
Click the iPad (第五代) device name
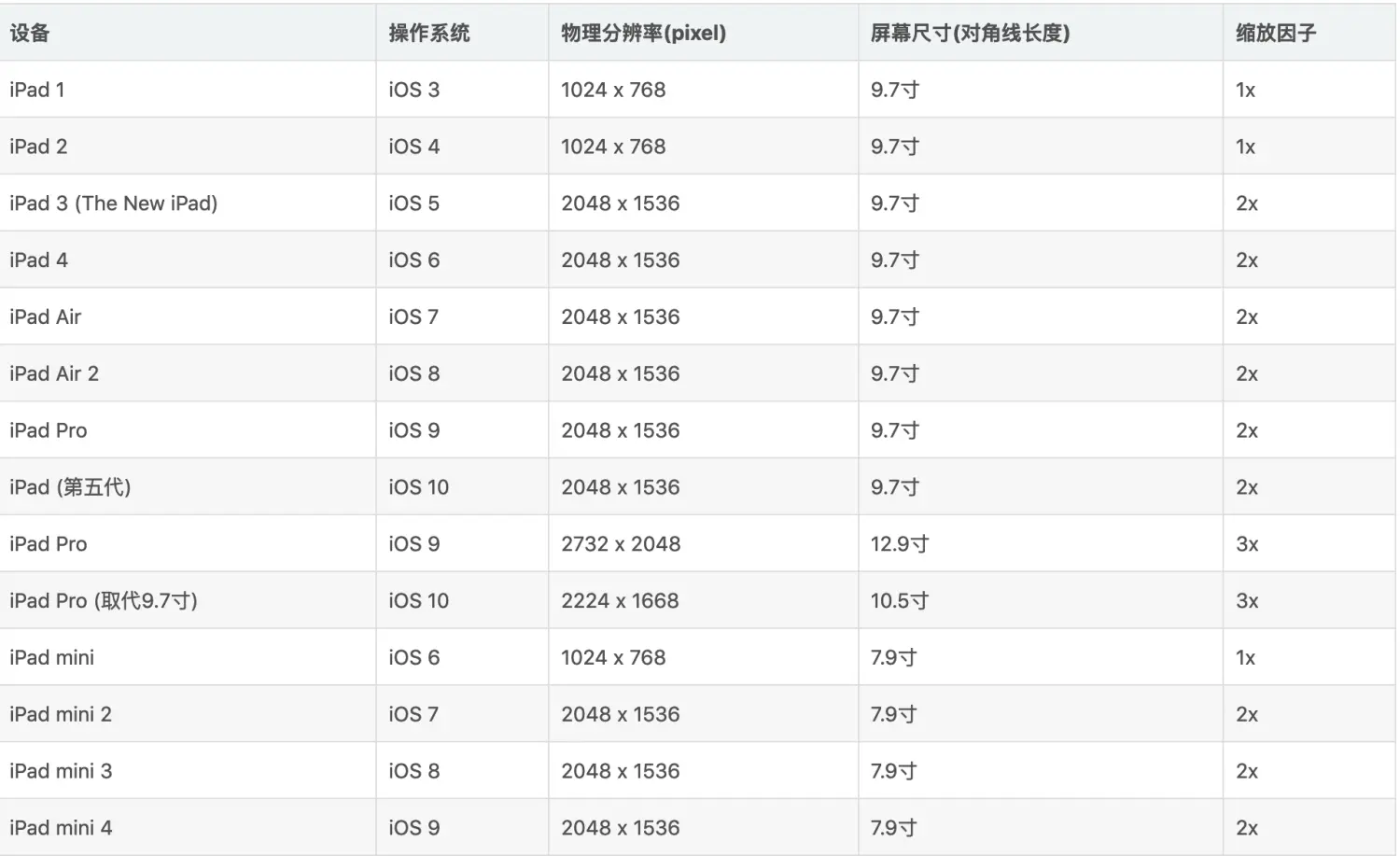point(70,487)
